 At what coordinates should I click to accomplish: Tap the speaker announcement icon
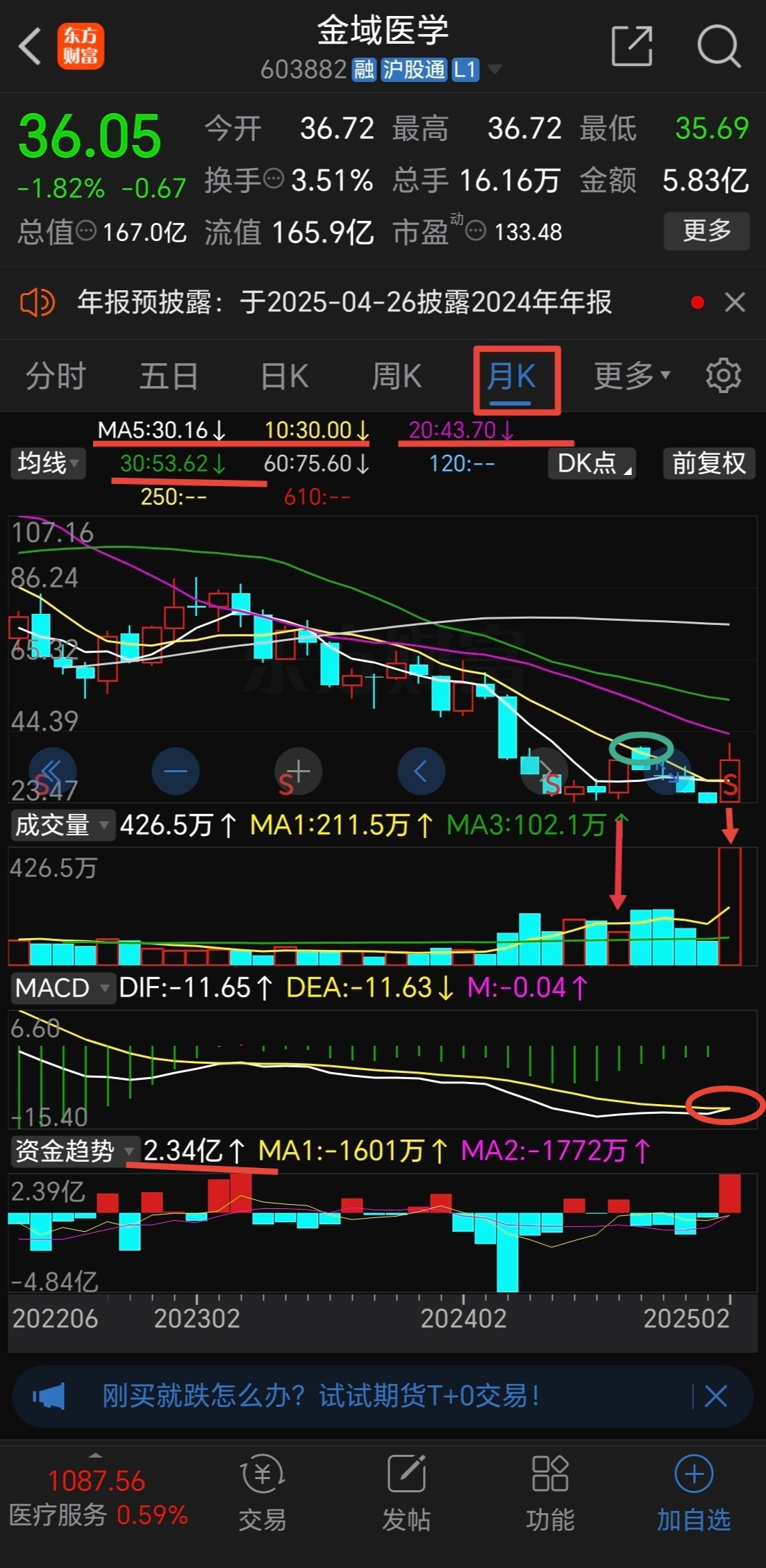(x=37, y=303)
